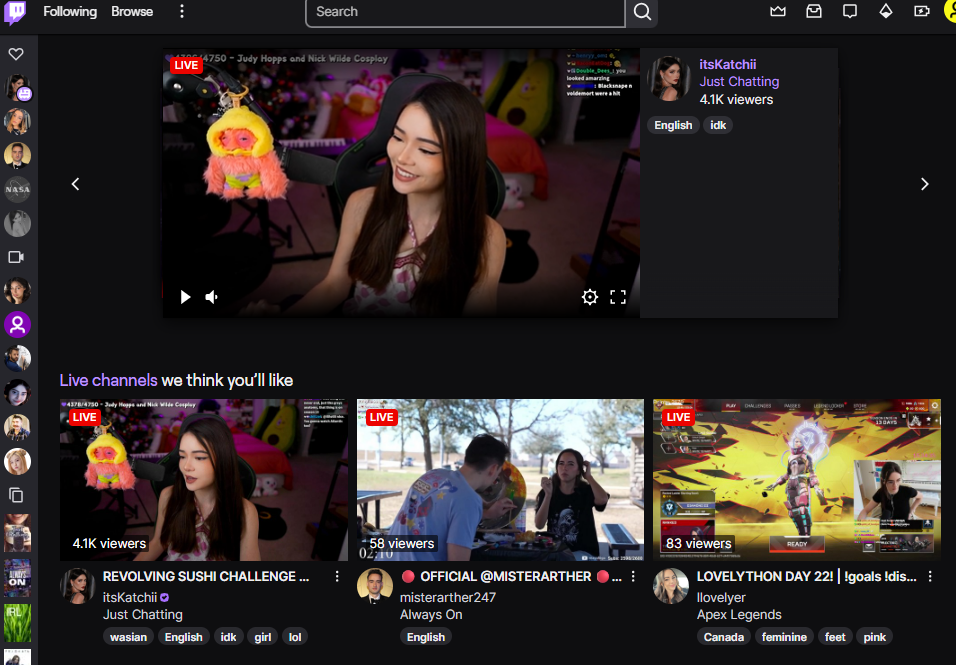This screenshot has height=665, width=956.
Task: Click the lol tag
Action: [295, 637]
